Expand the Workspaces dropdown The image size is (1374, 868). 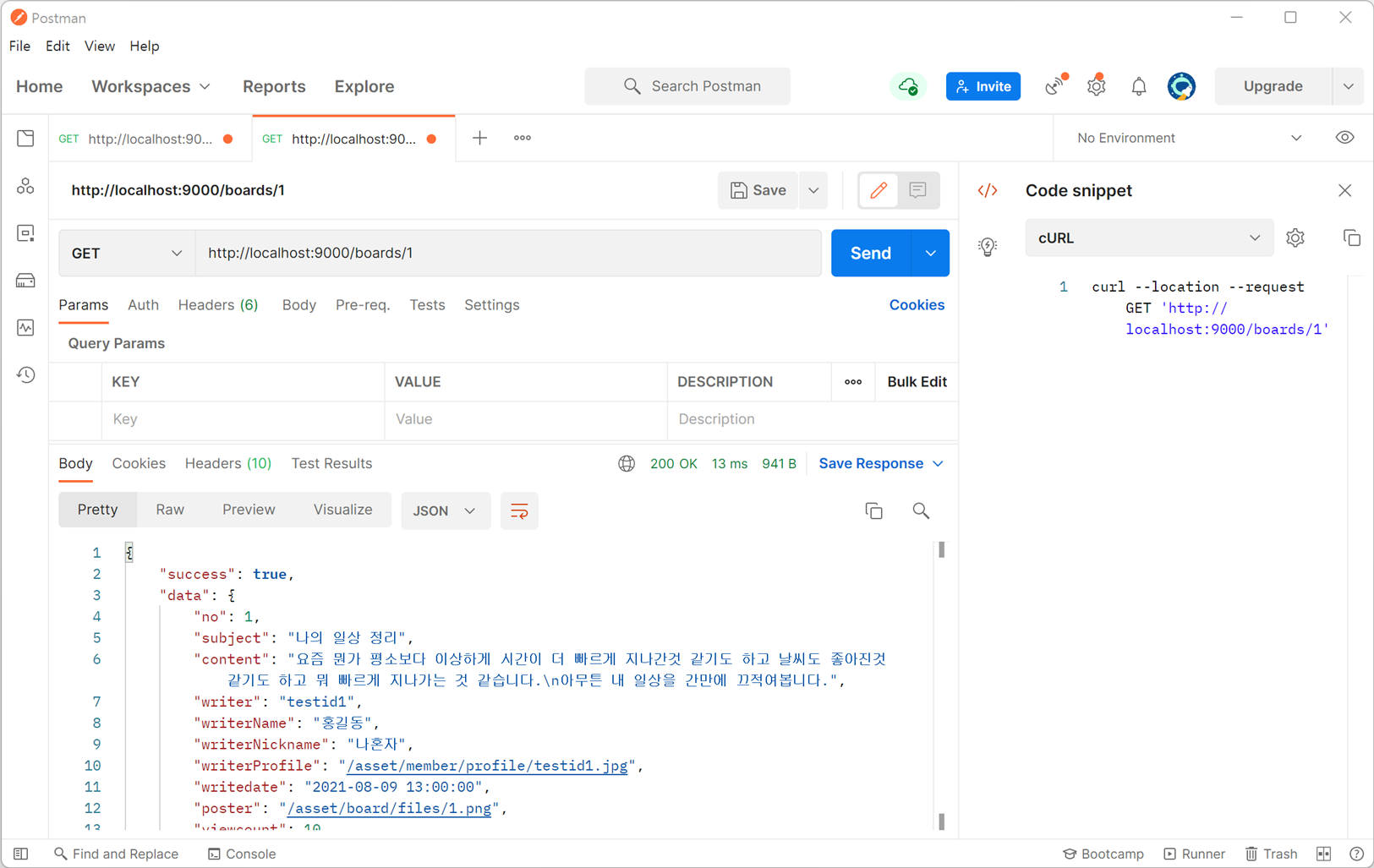(151, 86)
